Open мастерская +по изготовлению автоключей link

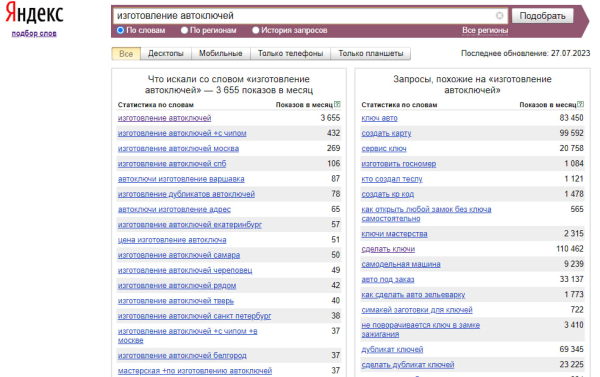pyautogui.click(x=195, y=371)
